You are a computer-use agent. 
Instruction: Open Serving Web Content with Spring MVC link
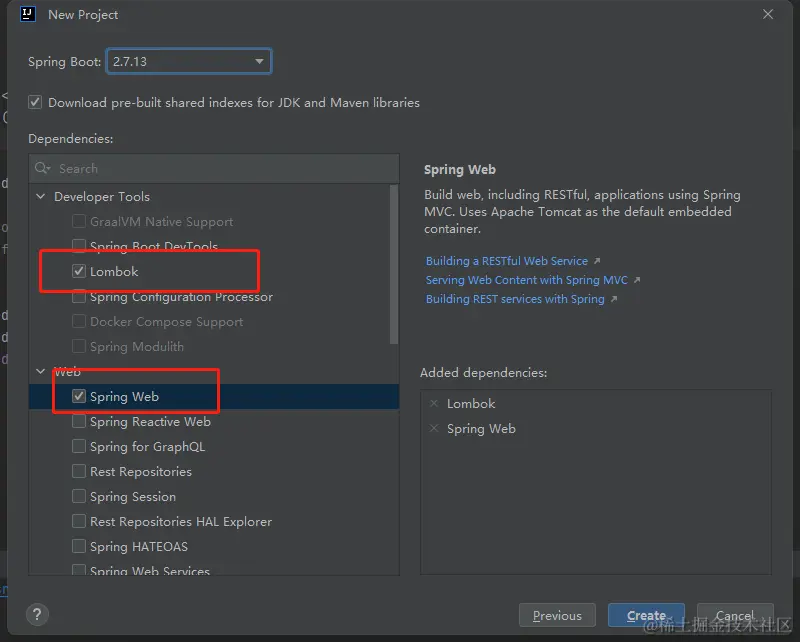(527, 280)
